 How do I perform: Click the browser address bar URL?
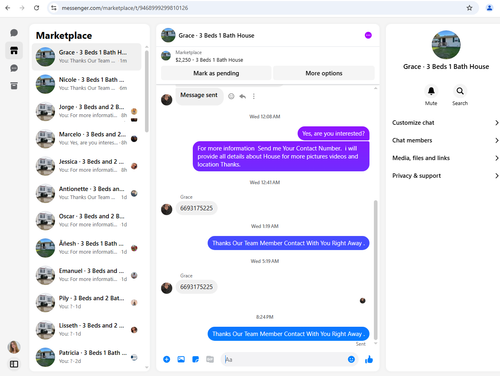click(125, 8)
